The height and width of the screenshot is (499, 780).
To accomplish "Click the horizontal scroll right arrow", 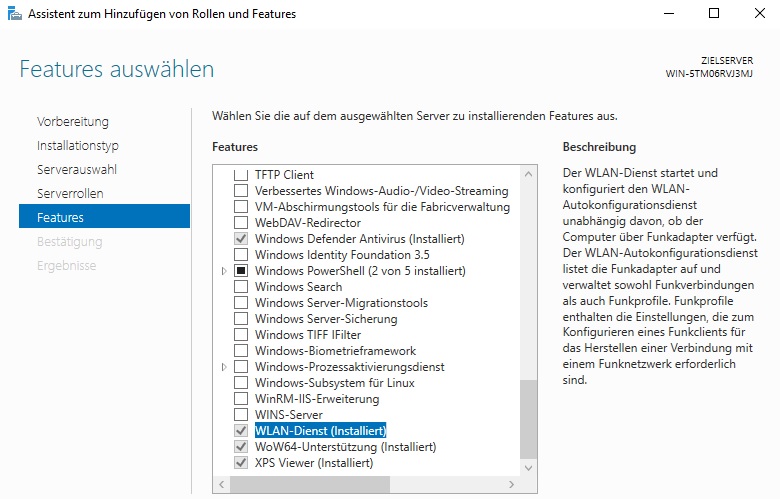I will tap(511, 484).
